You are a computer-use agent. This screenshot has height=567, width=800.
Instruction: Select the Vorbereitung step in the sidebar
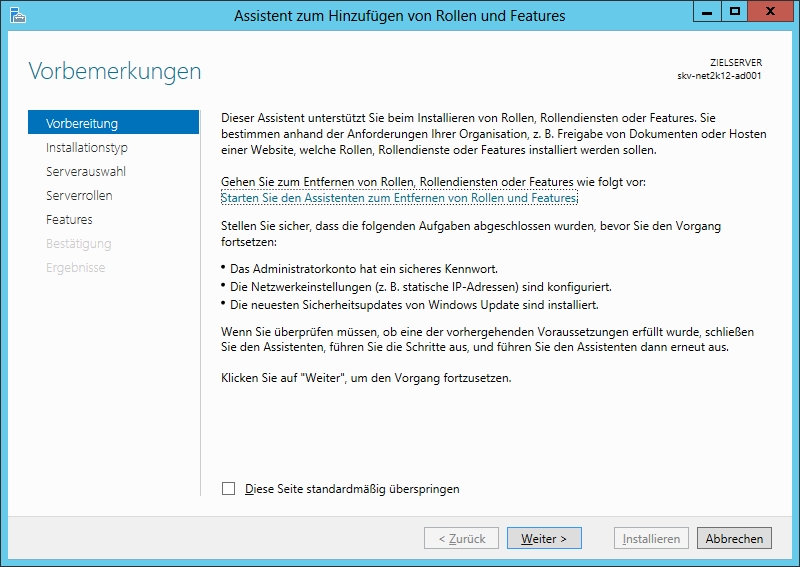pyautogui.click(x=82, y=124)
